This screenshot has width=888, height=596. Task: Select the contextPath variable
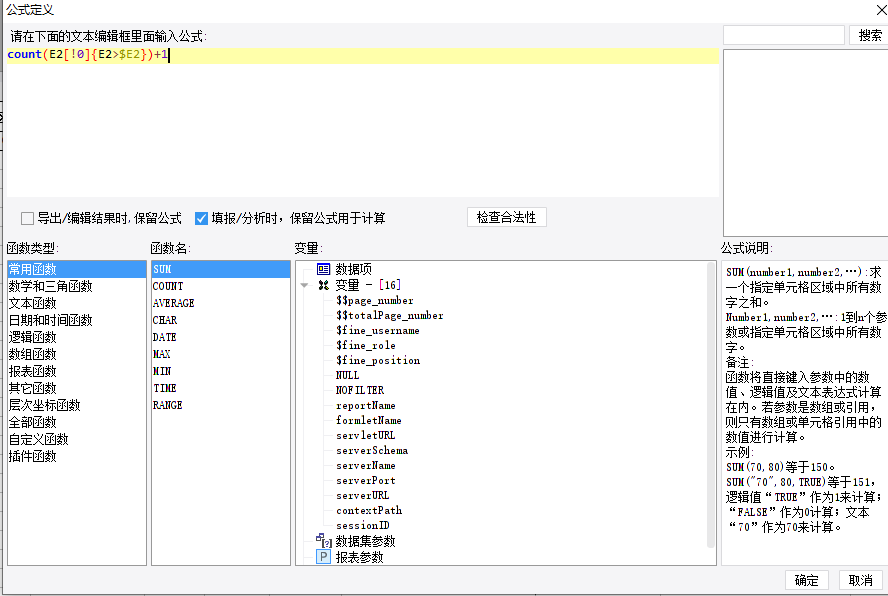369,510
